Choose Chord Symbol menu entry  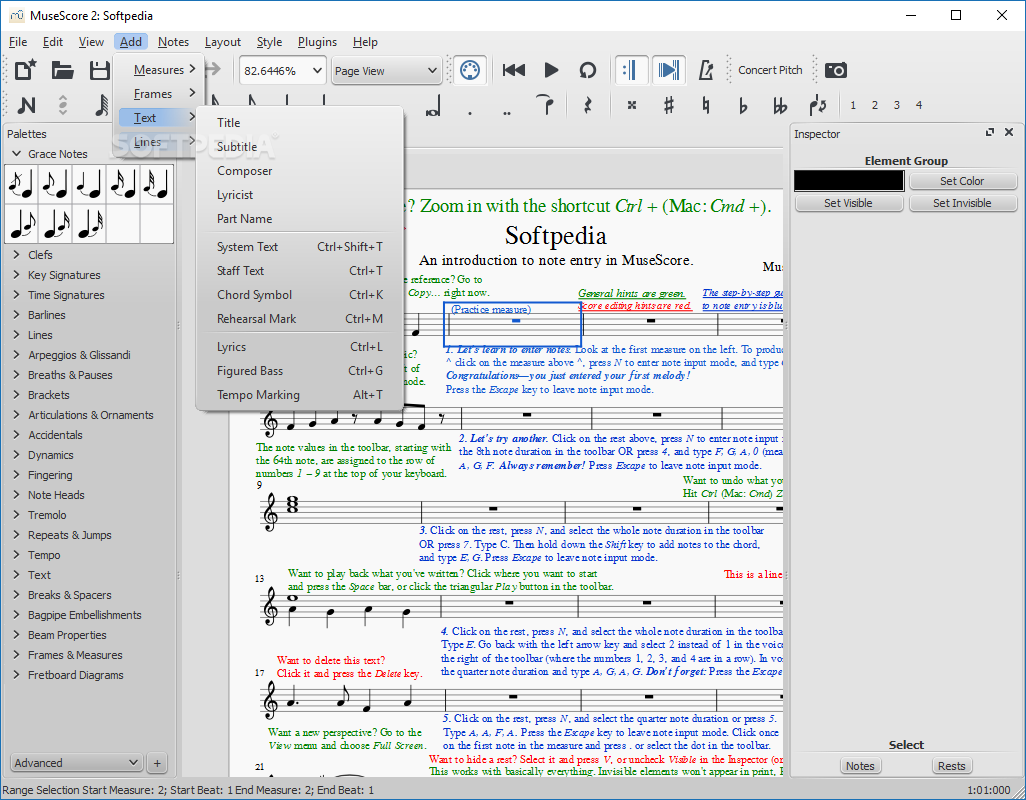[x=300, y=294]
